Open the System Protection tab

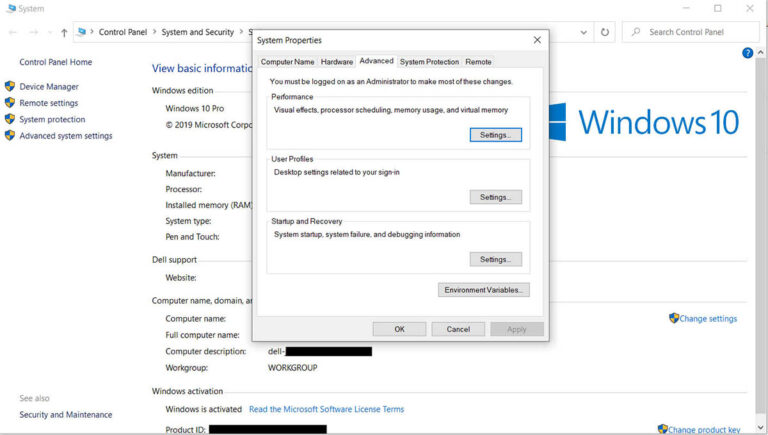429,62
